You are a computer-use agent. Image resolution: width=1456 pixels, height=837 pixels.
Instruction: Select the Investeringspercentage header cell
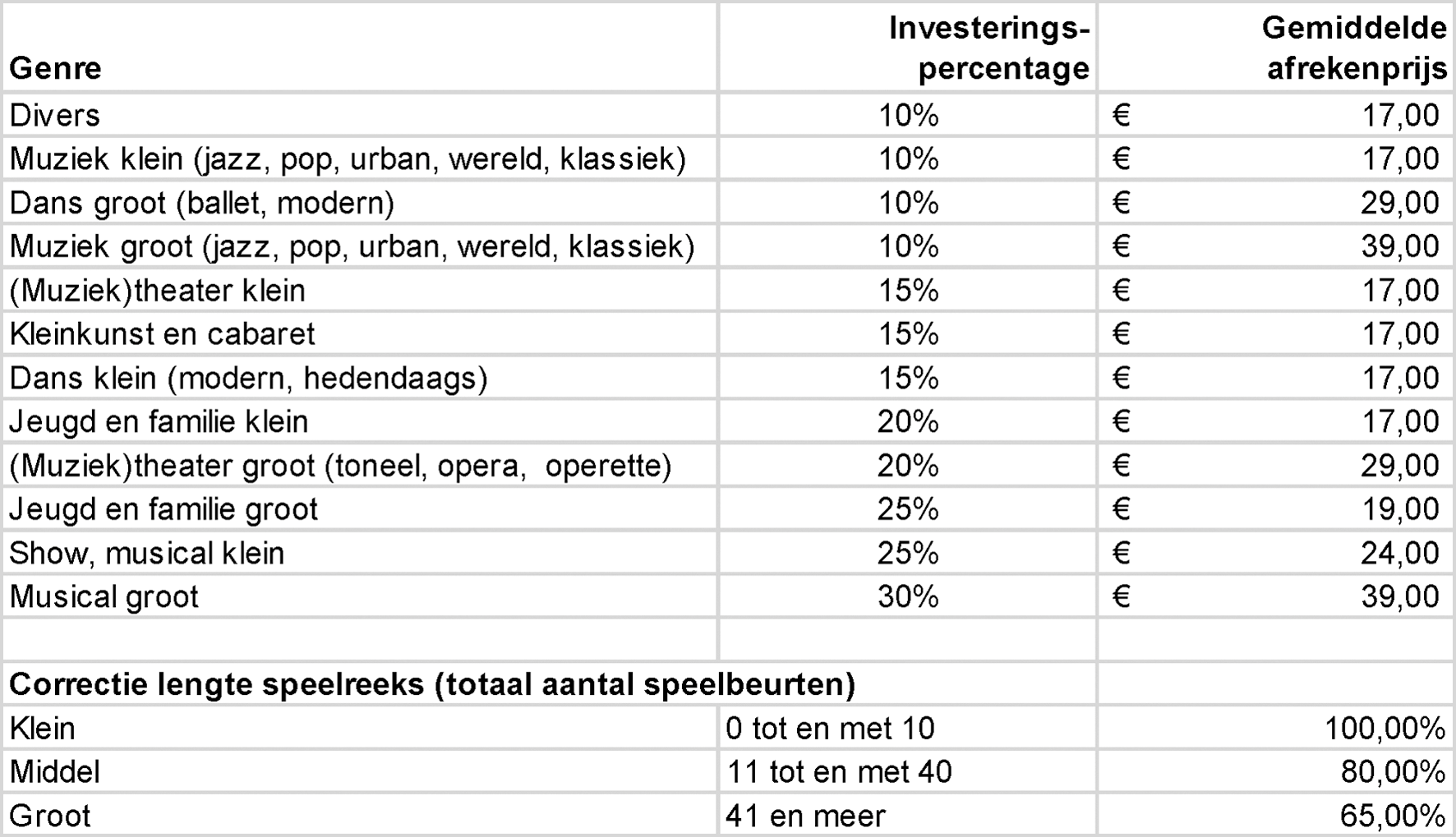[x=988, y=48]
